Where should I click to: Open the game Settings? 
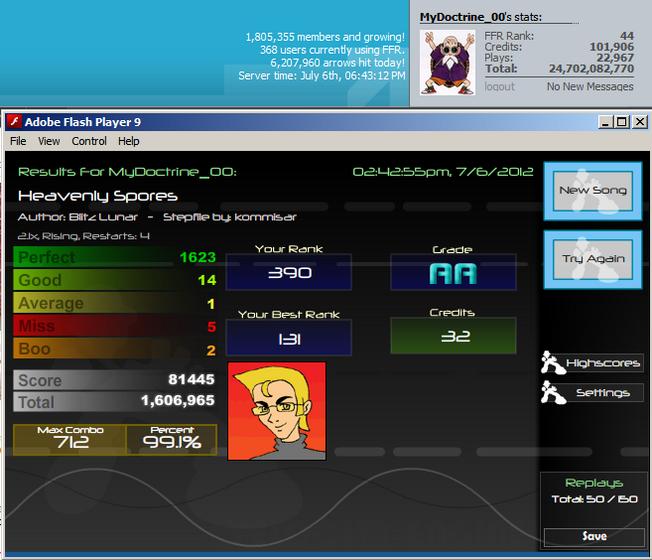[603, 393]
